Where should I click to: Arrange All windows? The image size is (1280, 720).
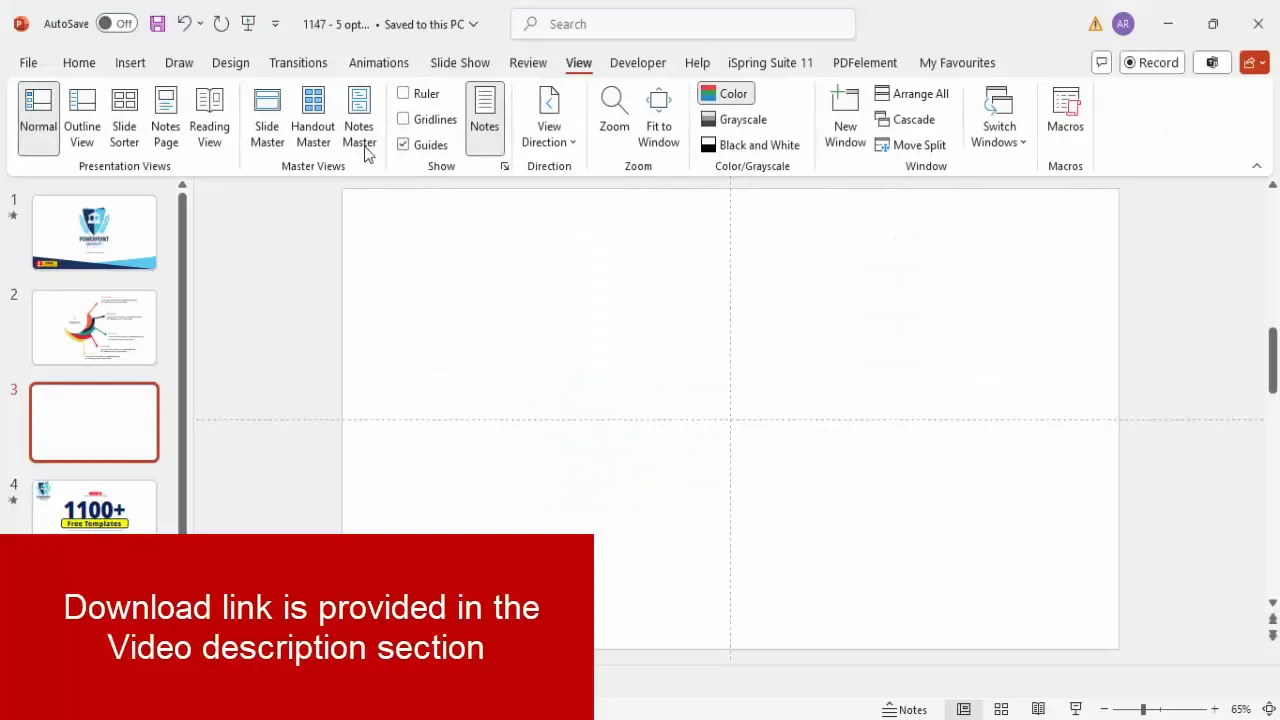pyautogui.click(x=911, y=94)
